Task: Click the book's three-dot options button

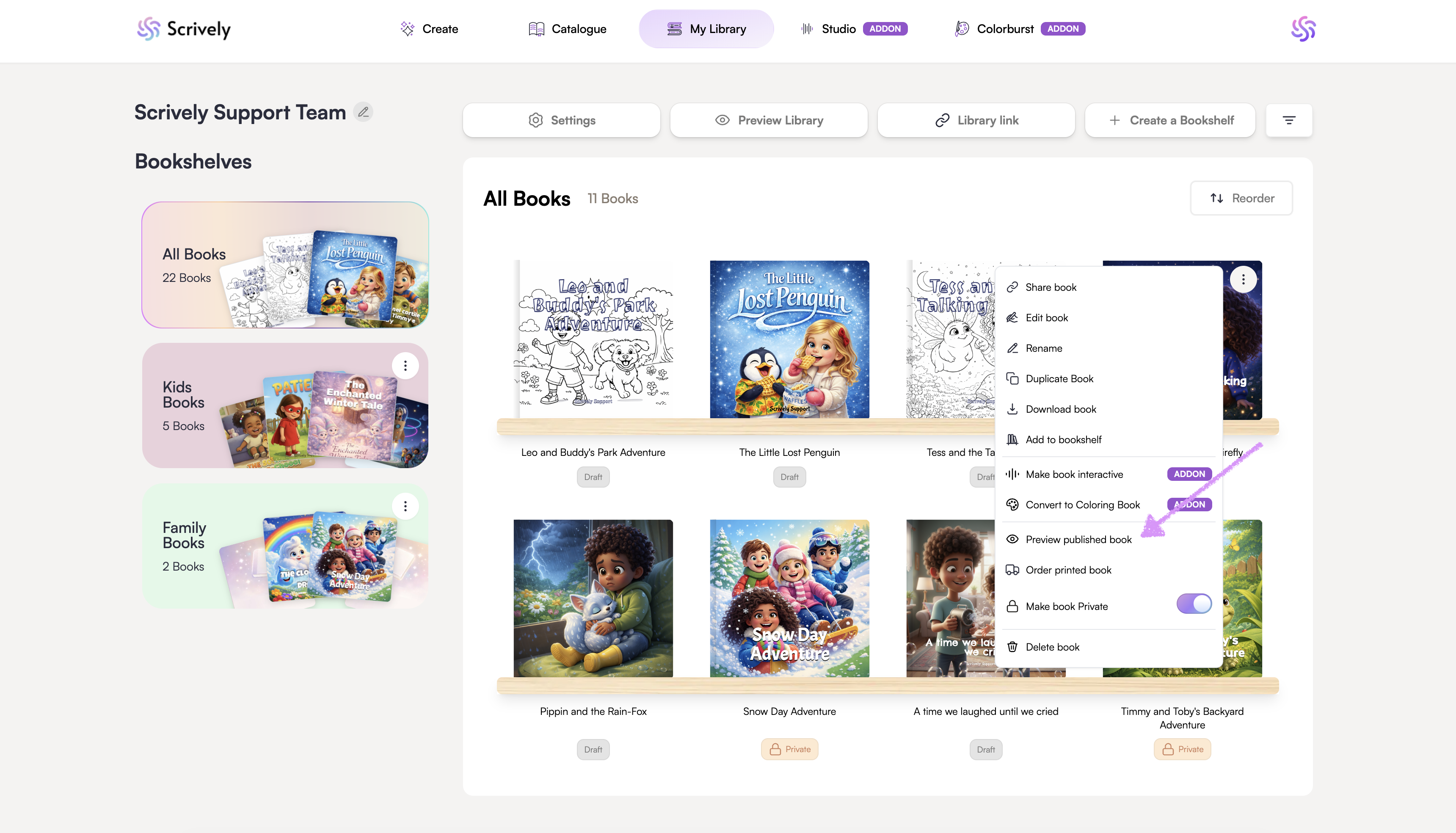Action: coord(1243,280)
